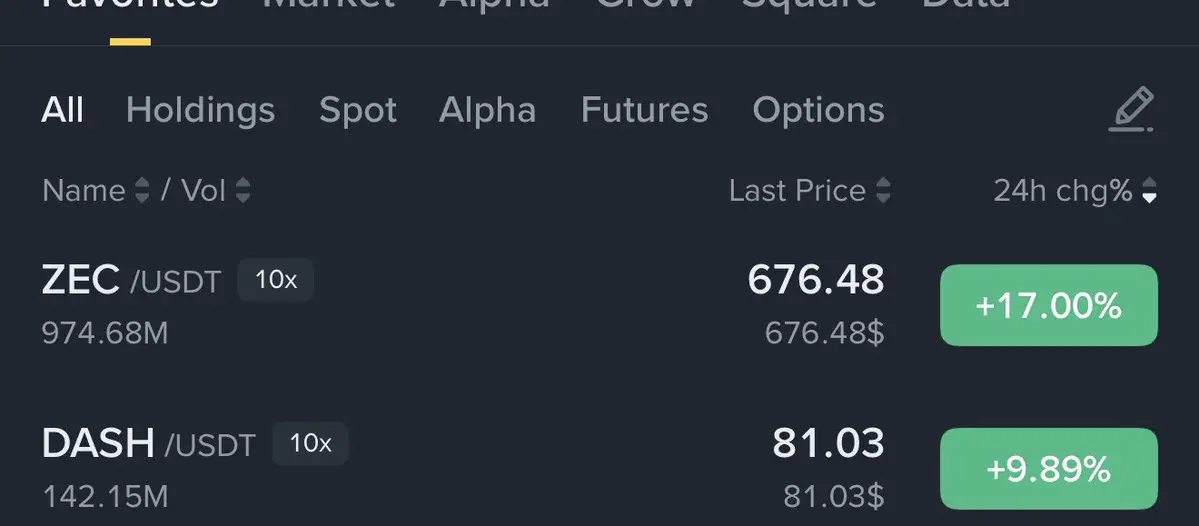Tap the 10x badge beside ZEC/USDT
Screen dimensions: 1199x526
pos(275,280)
